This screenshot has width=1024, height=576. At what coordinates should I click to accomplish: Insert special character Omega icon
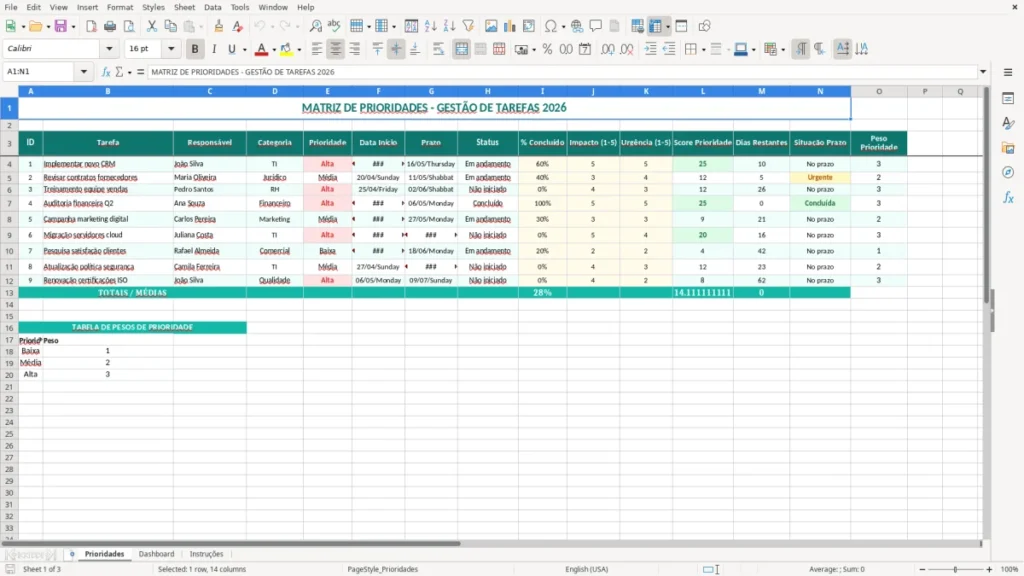click(x=551, y=26)
